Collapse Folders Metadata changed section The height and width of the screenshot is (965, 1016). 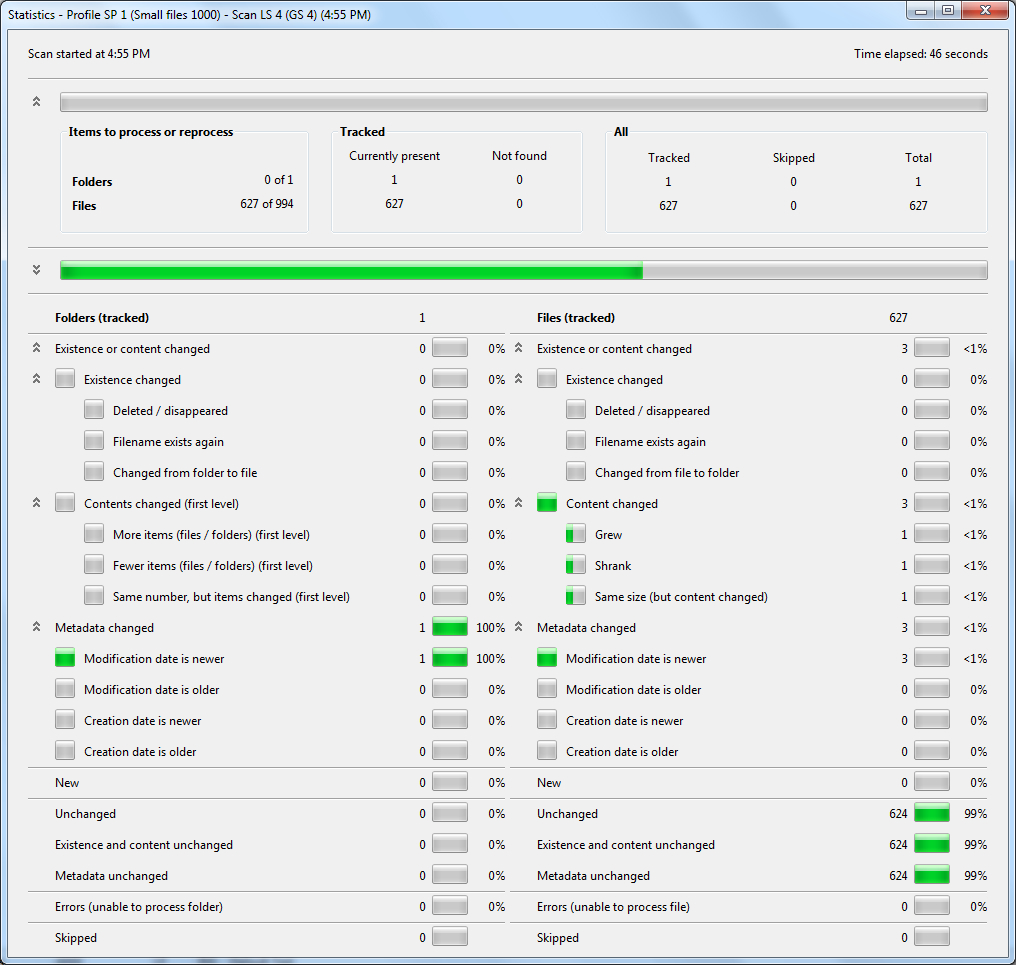point(37,628)
